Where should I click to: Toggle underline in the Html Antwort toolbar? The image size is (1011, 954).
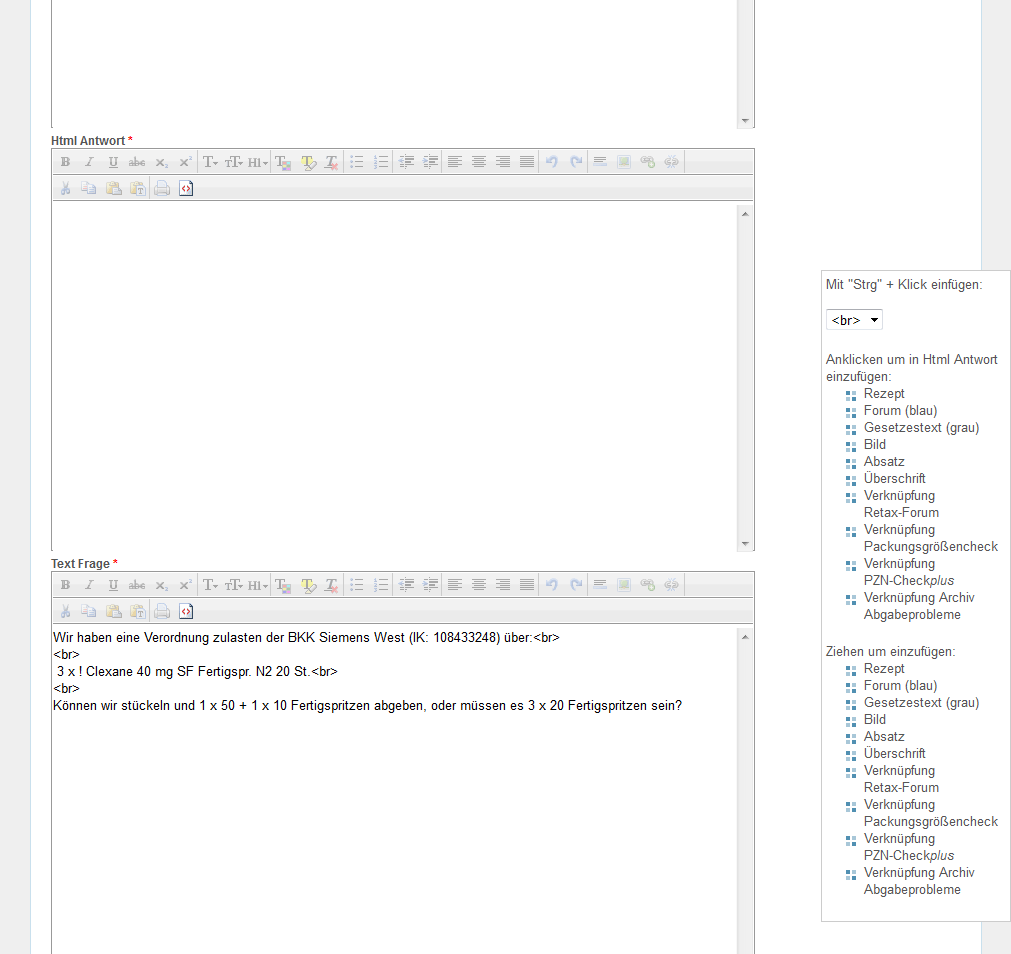pyautogui.click(x=113, y=162)
